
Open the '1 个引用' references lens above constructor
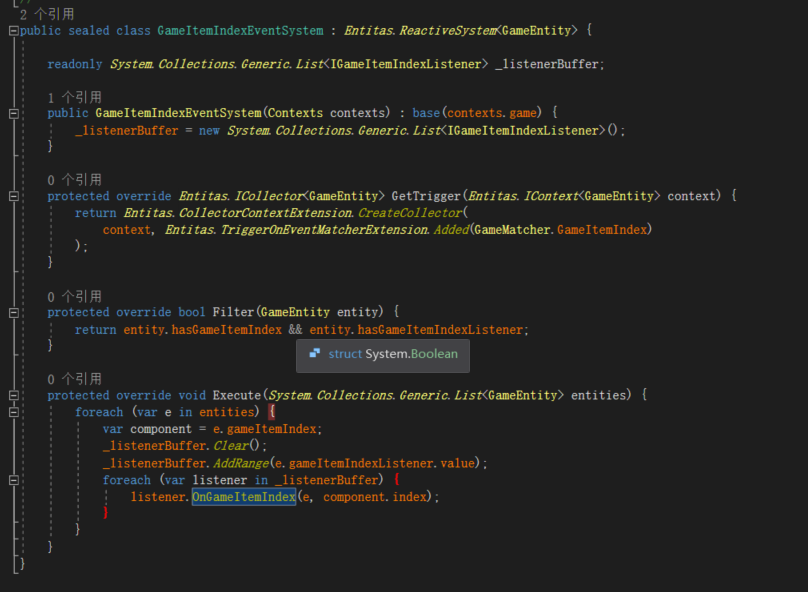(x=74, y=97)
